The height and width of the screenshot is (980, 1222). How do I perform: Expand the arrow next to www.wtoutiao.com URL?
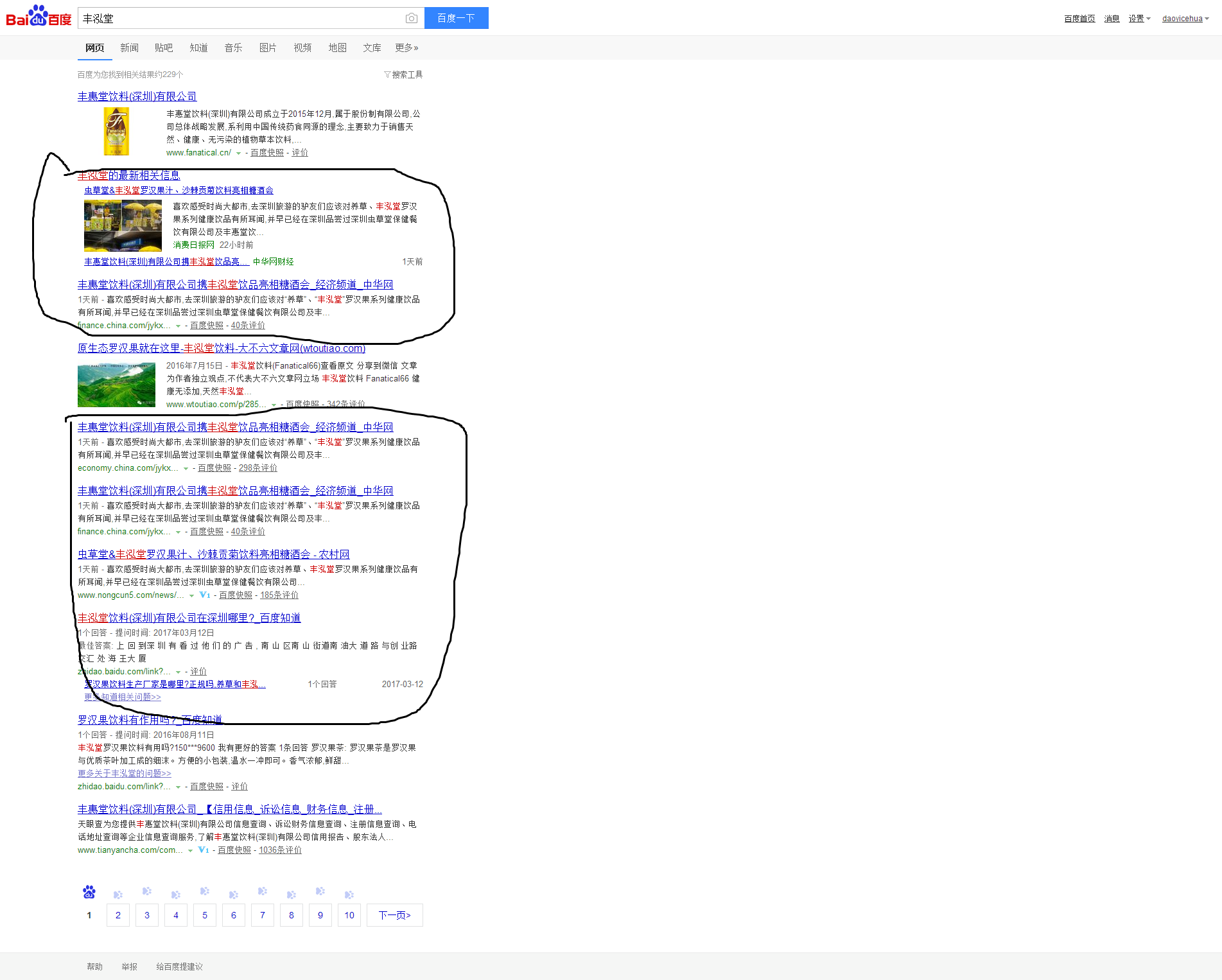pos(274,405)
